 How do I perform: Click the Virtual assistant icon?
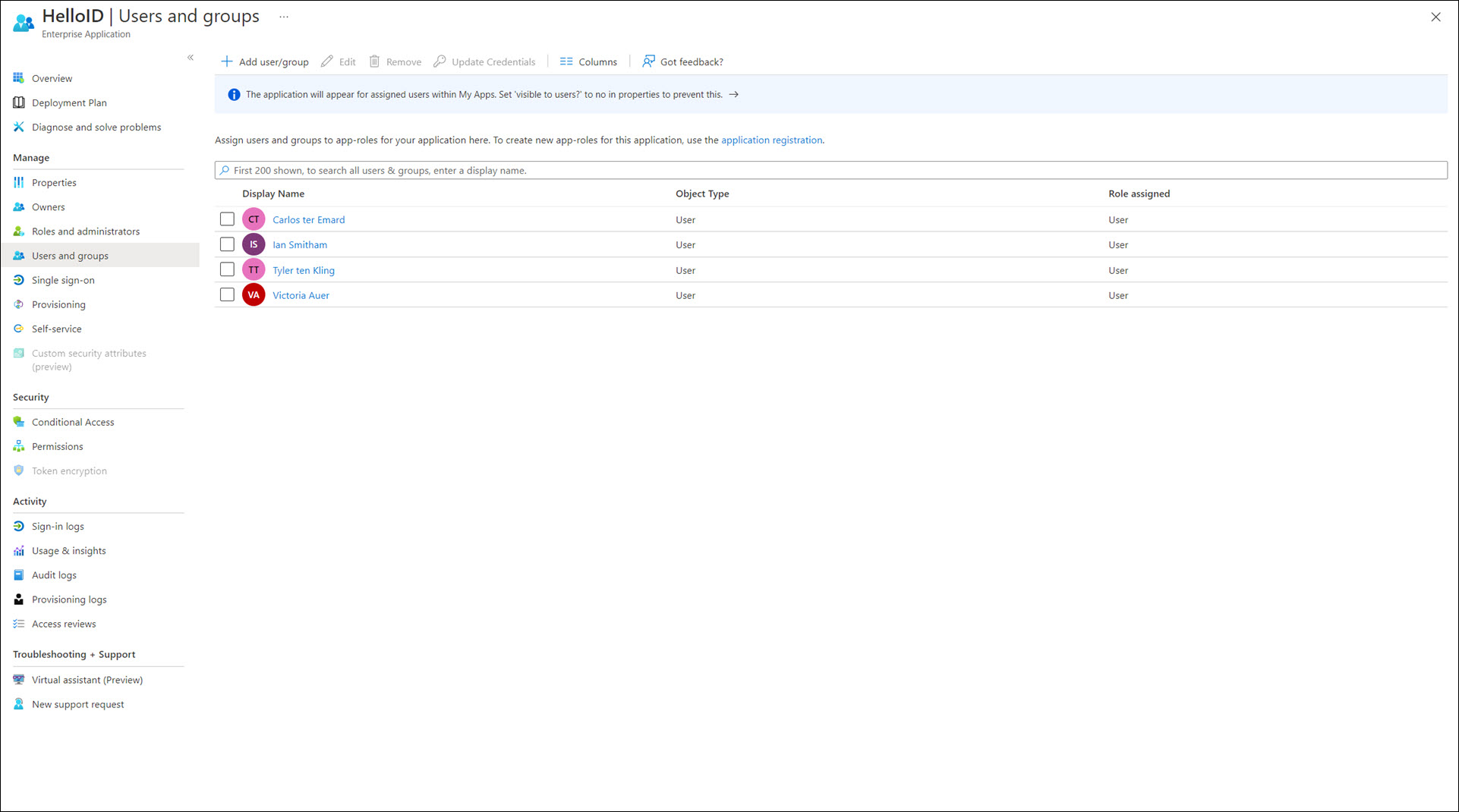click(x=19, y=679)
